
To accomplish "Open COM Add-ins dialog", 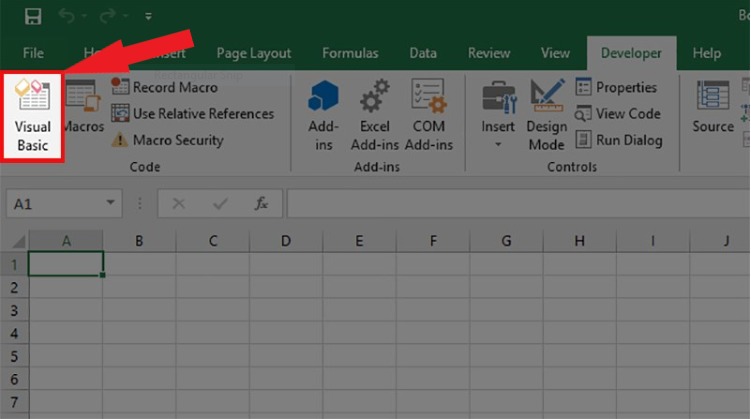I will pyautogui.click(x=429, y=115).
